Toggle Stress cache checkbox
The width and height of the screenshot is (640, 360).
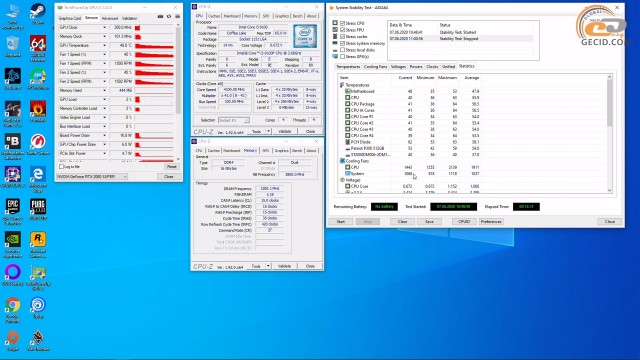pos(342,36)
